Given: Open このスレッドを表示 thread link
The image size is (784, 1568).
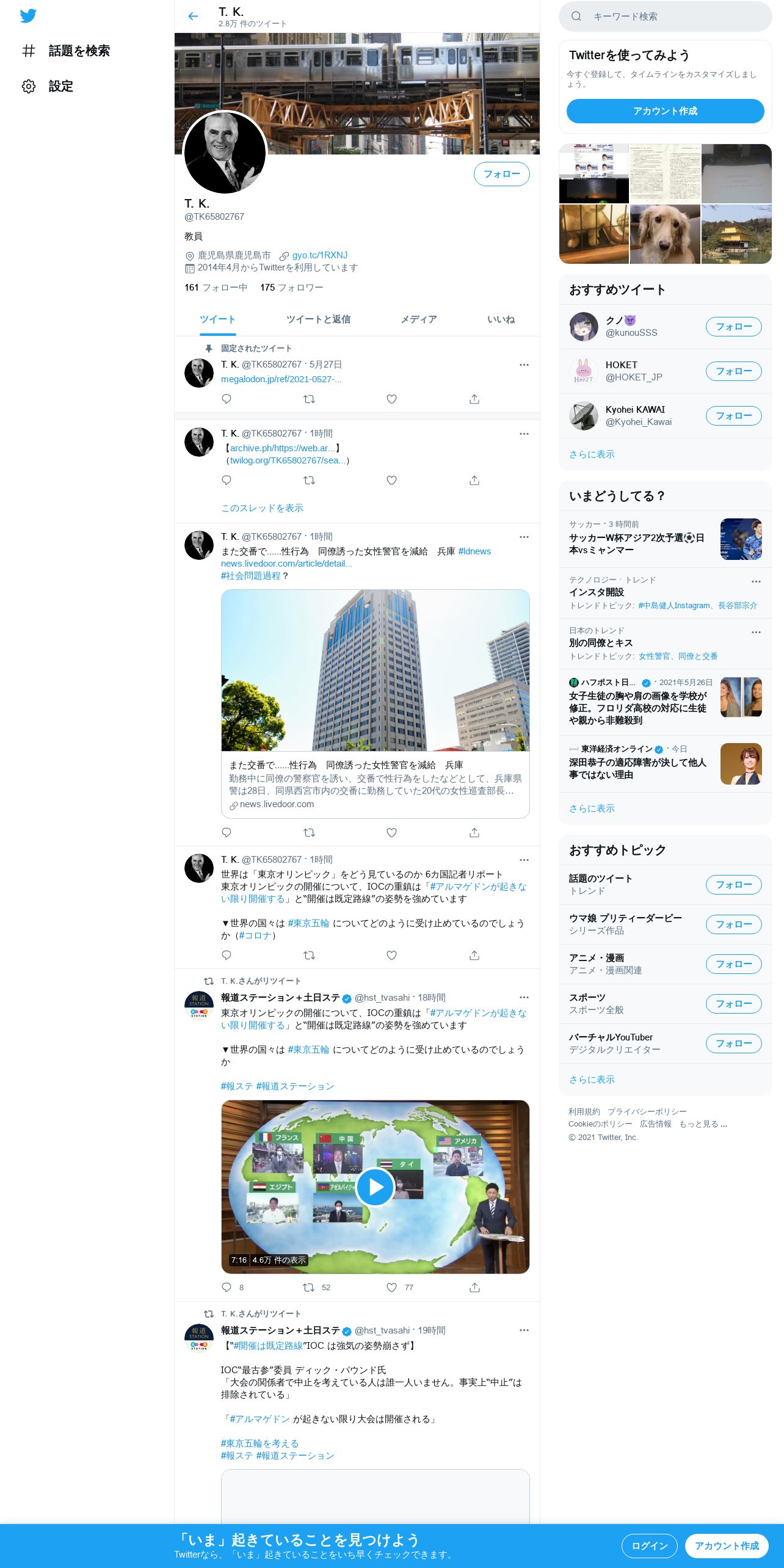Looking at the screenshot, I should click(262, 508).
